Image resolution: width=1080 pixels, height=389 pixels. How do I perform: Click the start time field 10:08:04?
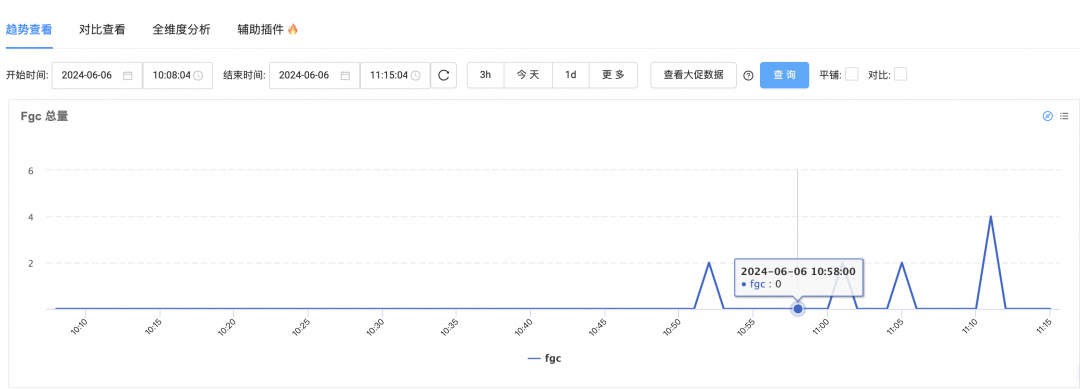click(178, 76)
